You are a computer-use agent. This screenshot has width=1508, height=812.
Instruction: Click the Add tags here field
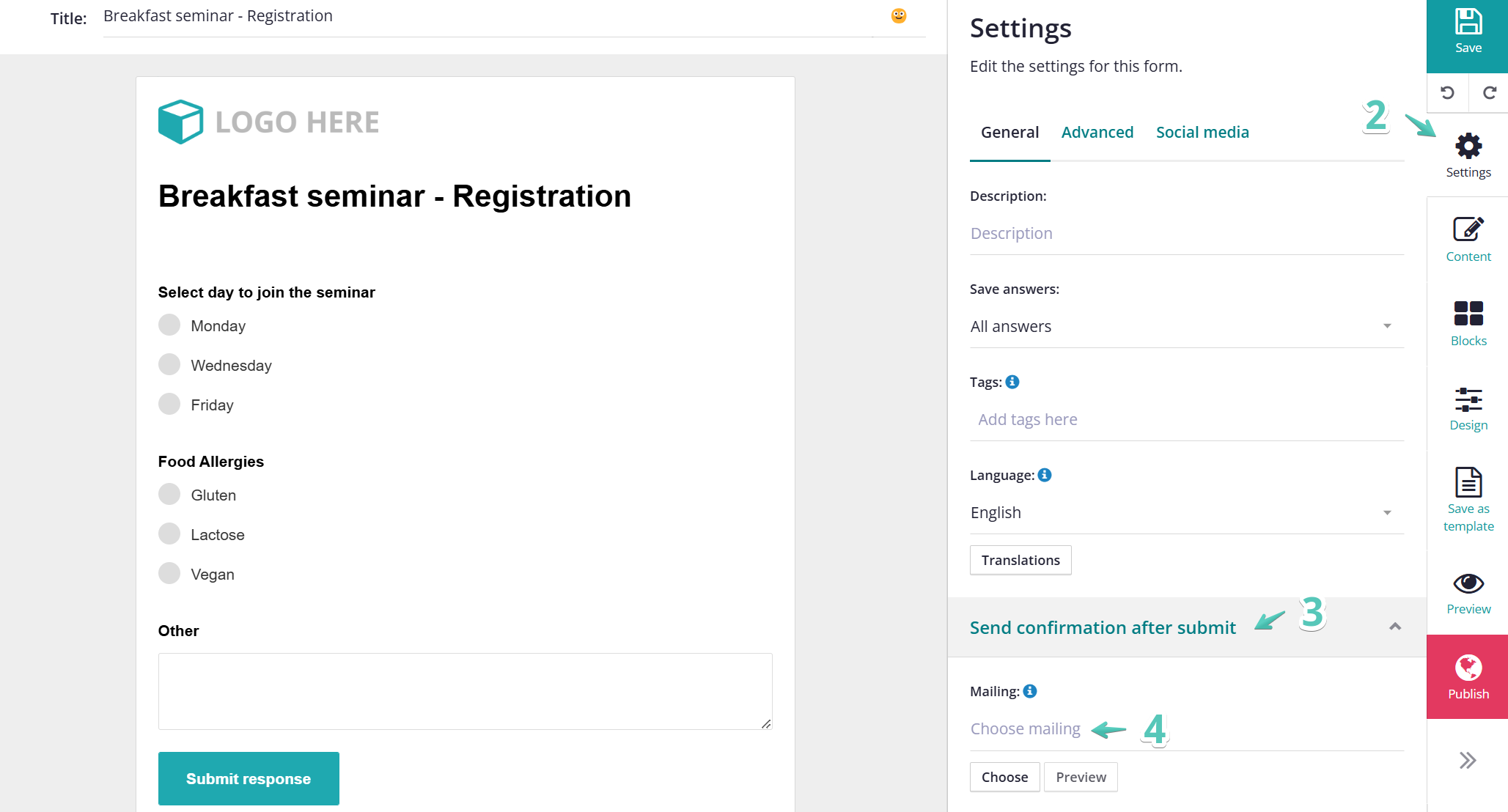point(1186,419)
